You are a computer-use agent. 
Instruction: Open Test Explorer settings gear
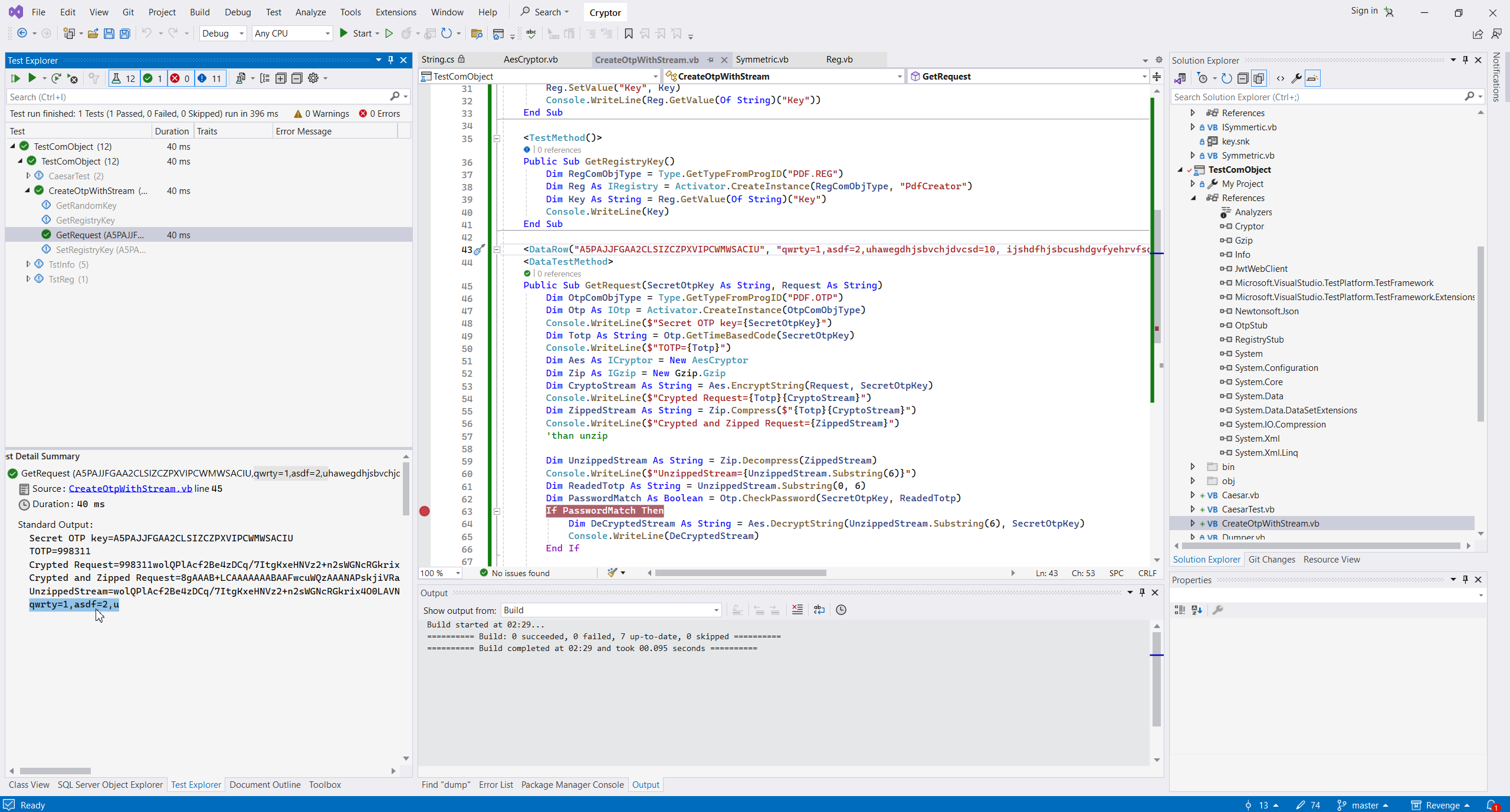(x=313, y=78)
